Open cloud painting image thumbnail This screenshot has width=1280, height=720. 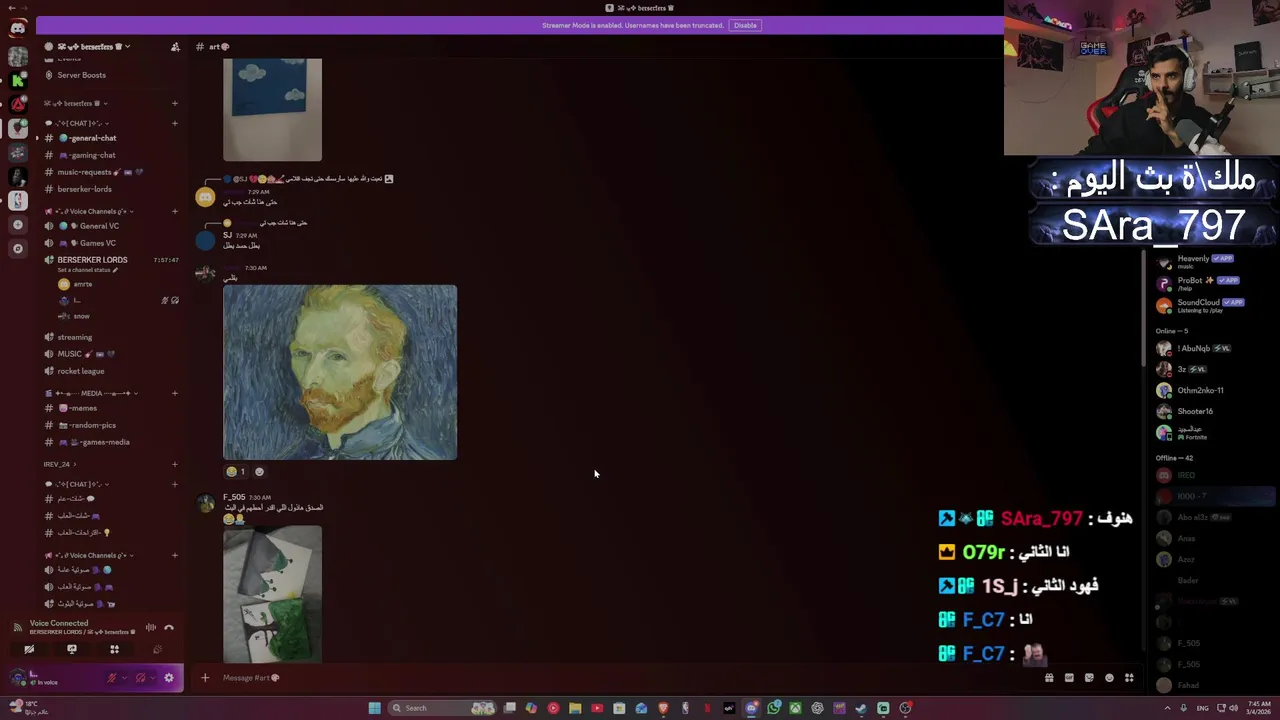click(x=272, y=109)
